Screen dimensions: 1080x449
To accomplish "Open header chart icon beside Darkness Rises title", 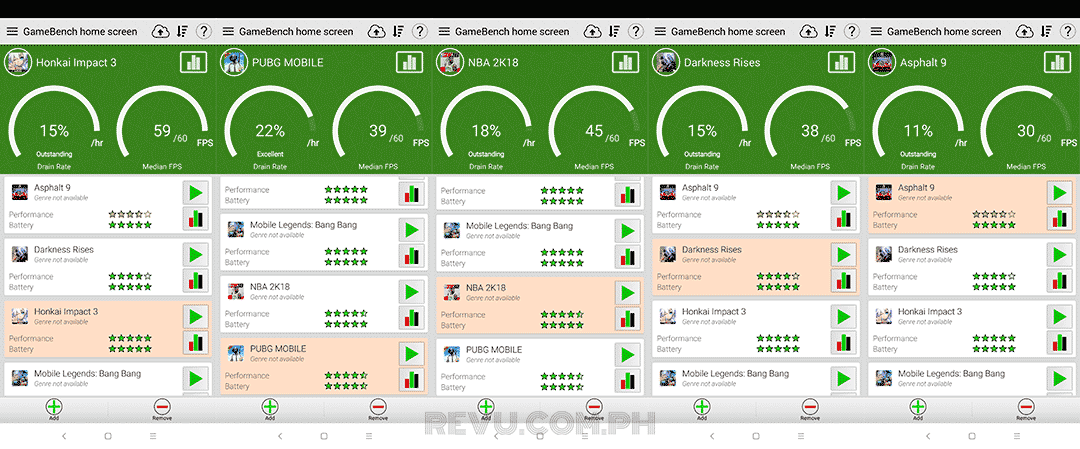I will pos(842,62).
